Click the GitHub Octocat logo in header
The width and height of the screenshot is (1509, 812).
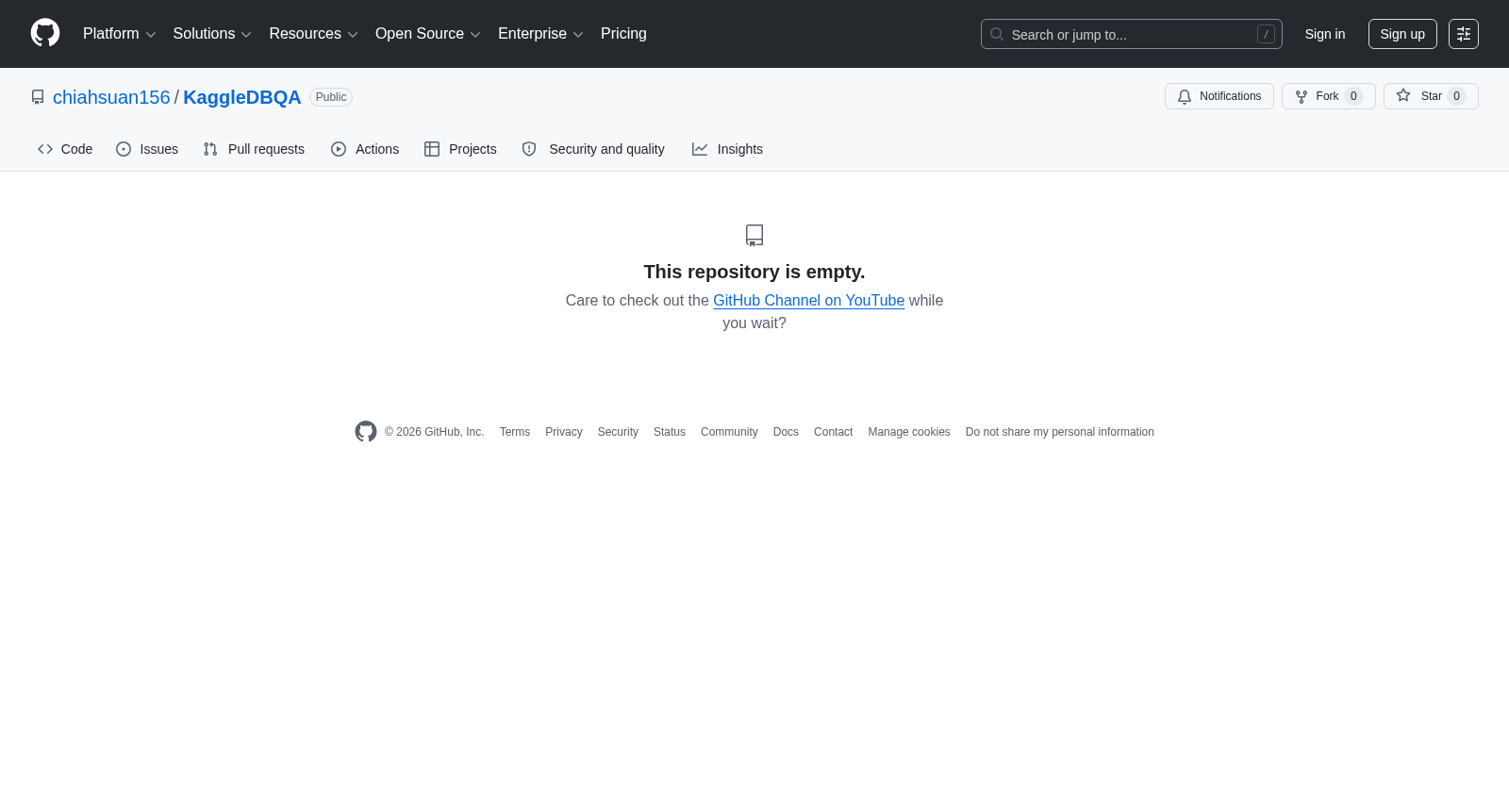tap(45, 33)
